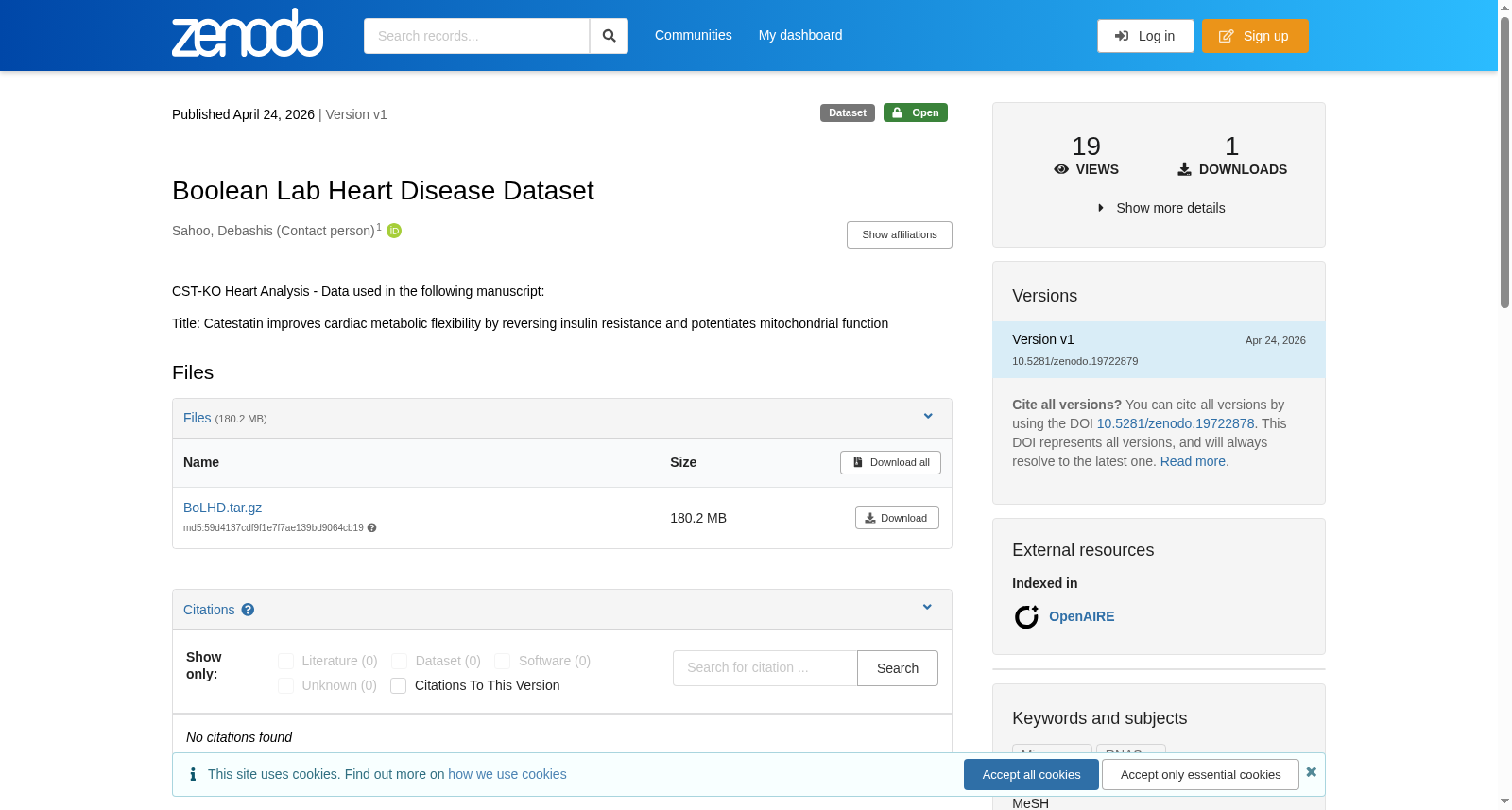1512x810 pixels.
Task: Collapse the Citations panel chevron
Action: (927, 607)
